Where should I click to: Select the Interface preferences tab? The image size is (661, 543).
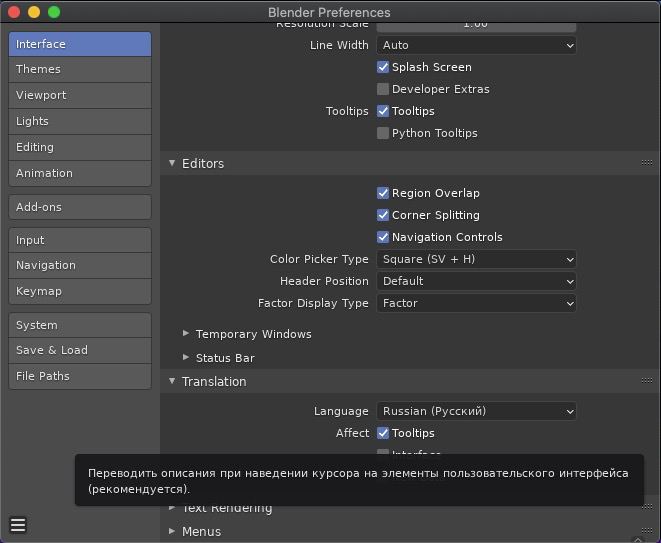(x=80, y=44)
